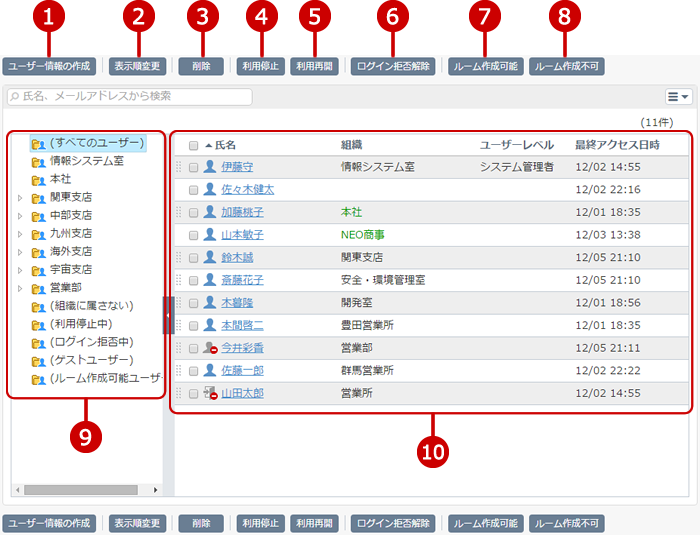Click the suspended user icon beside 今井彩香
The width and height of the screenshot is (700, 535).
pos(210,348)
